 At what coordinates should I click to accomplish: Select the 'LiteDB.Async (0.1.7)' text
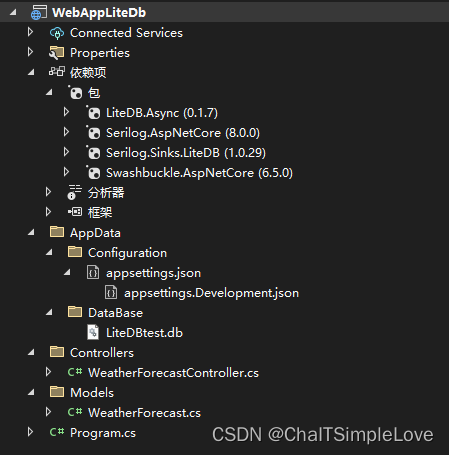pyautogui.click(x=162, y=113)
